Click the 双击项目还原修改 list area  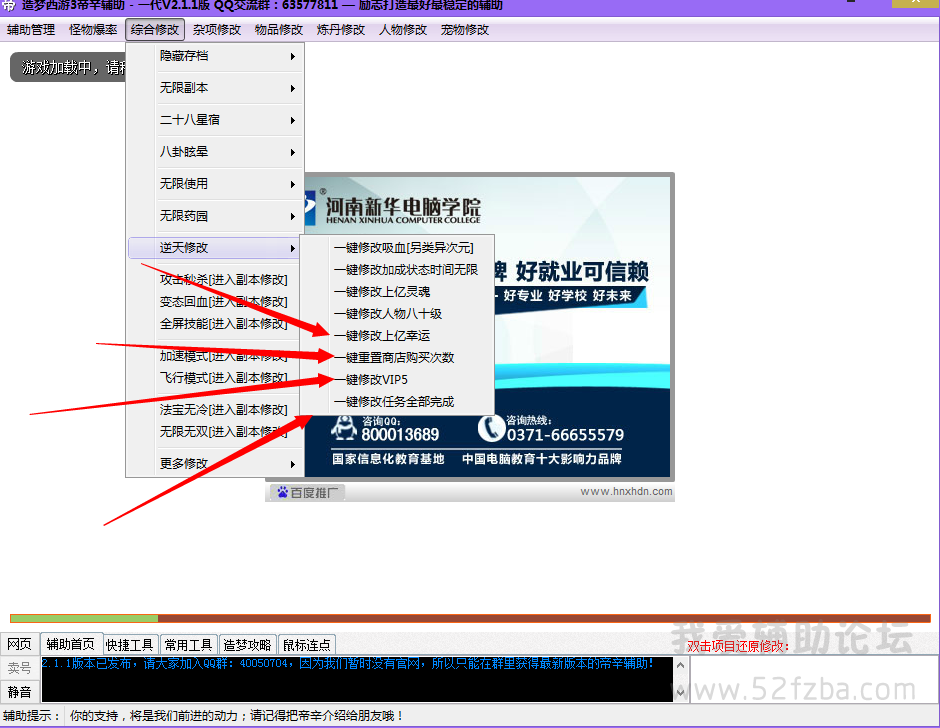pyautogui.click(x=814, y=679)
